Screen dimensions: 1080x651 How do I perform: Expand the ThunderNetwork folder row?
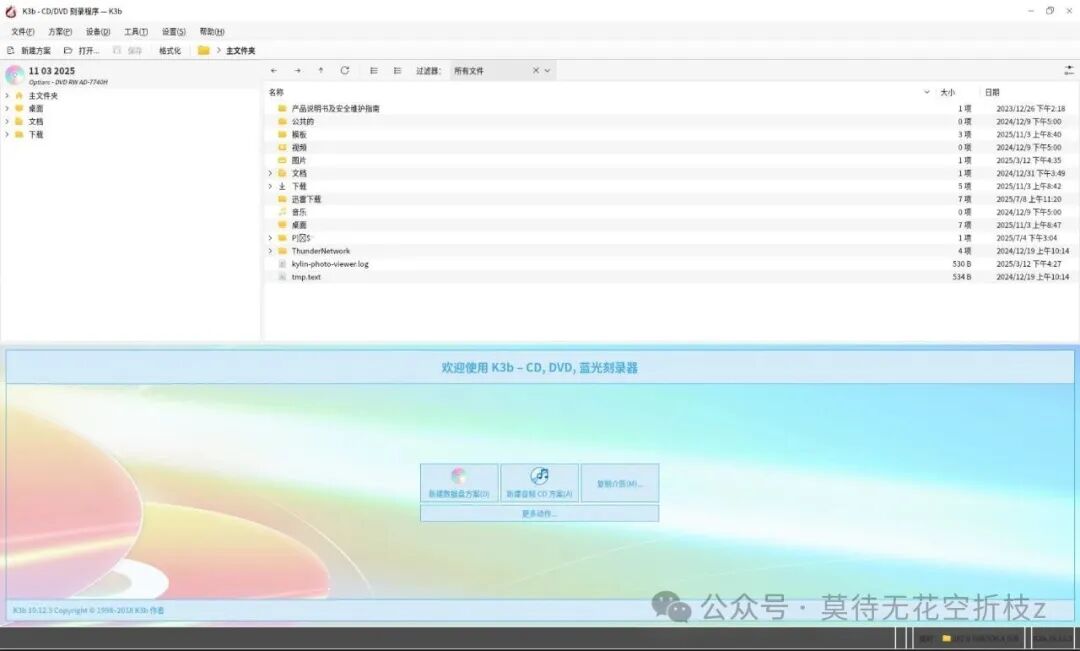pos(270,251)
